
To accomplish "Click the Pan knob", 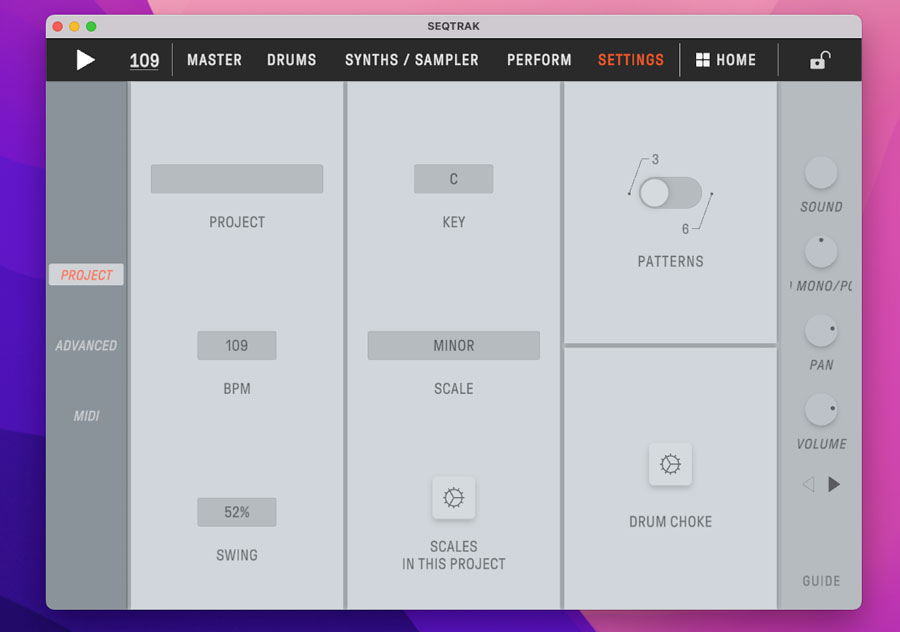I will click(821, 330).
